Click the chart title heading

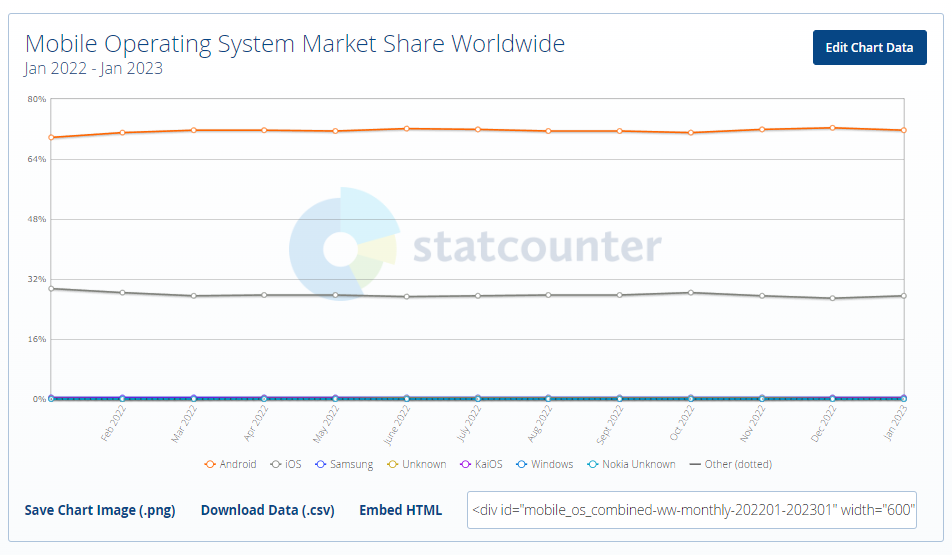pyautogui.click(x=295, y=44)
